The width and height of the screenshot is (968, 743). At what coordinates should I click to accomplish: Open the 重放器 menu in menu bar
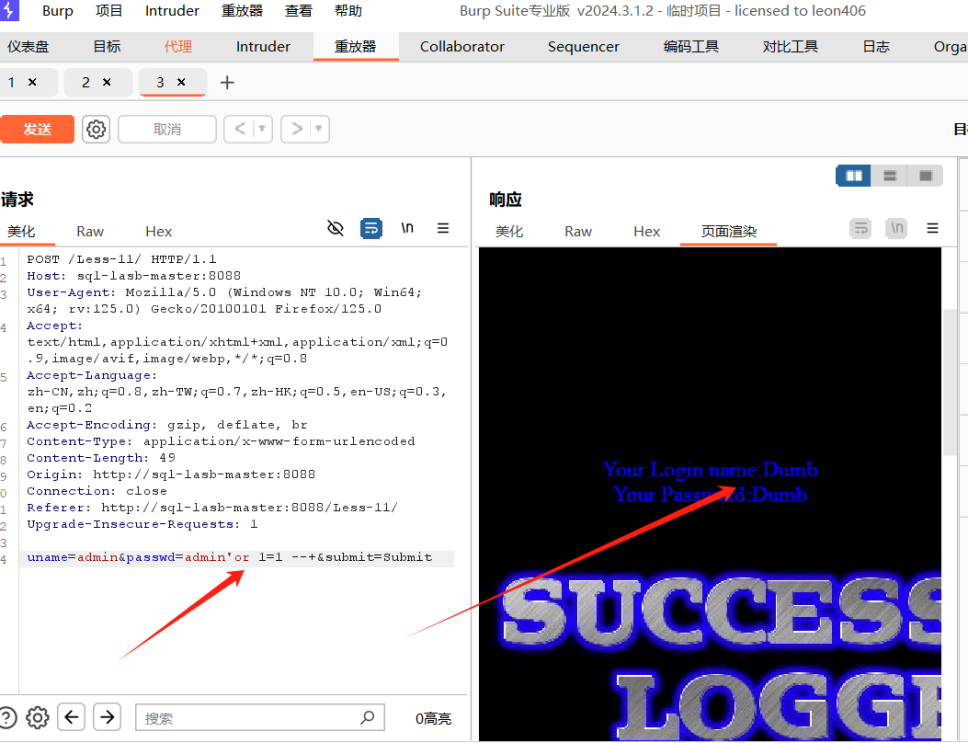click(242, 11)
